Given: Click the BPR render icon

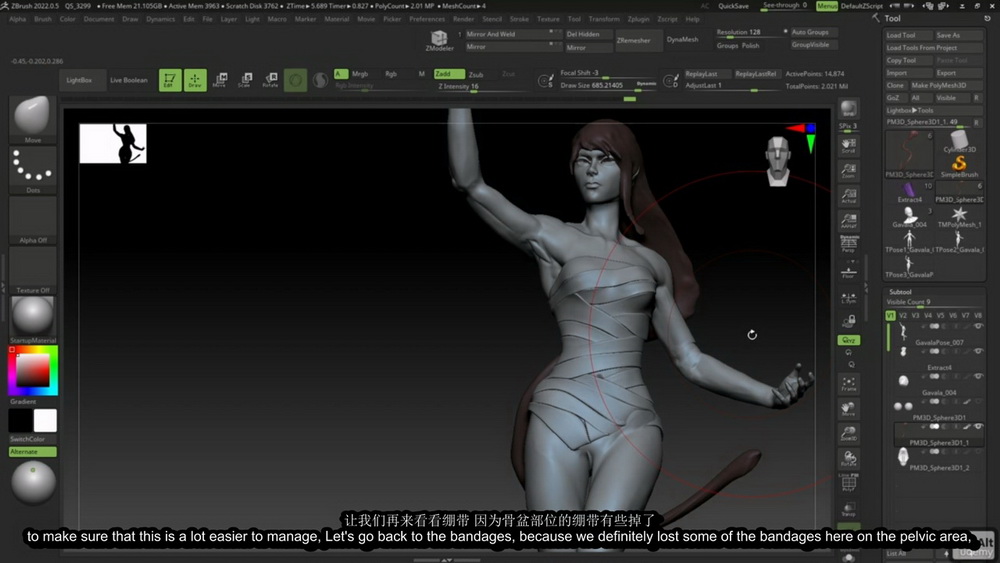Looking at the screenshot, I should [x=848, y=108].
